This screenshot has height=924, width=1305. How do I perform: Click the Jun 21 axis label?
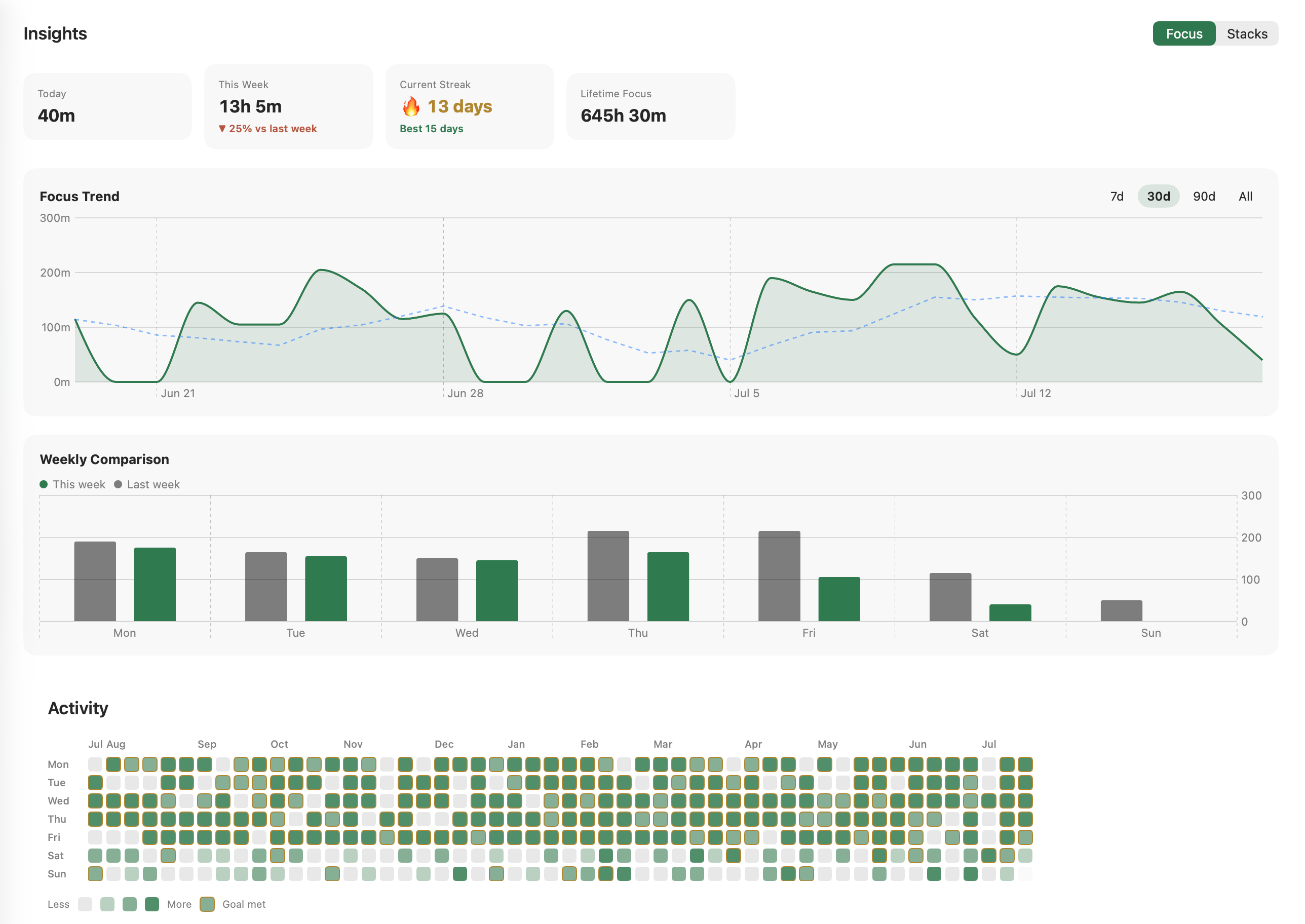(178, 393)
